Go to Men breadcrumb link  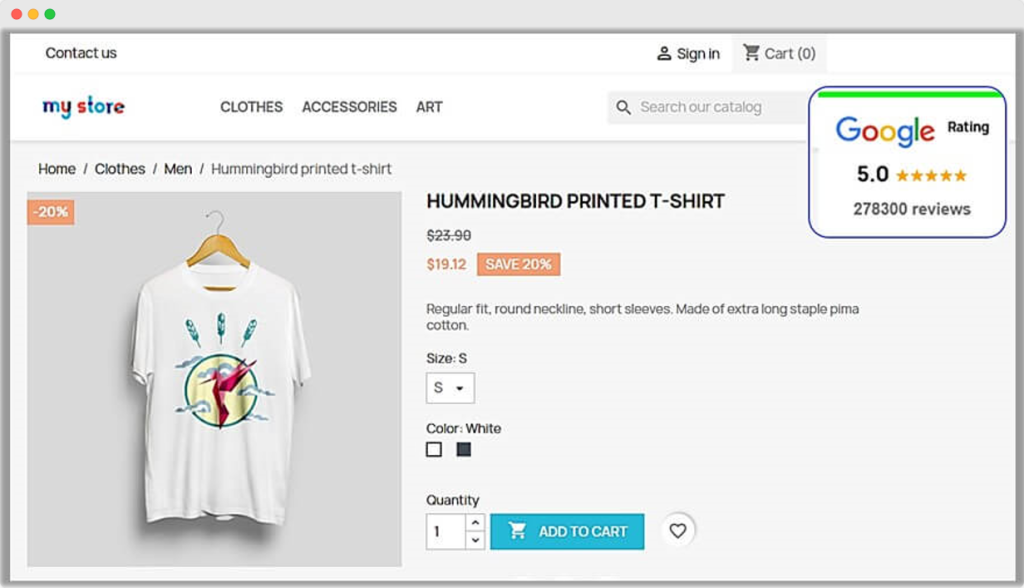coord(178,169)
